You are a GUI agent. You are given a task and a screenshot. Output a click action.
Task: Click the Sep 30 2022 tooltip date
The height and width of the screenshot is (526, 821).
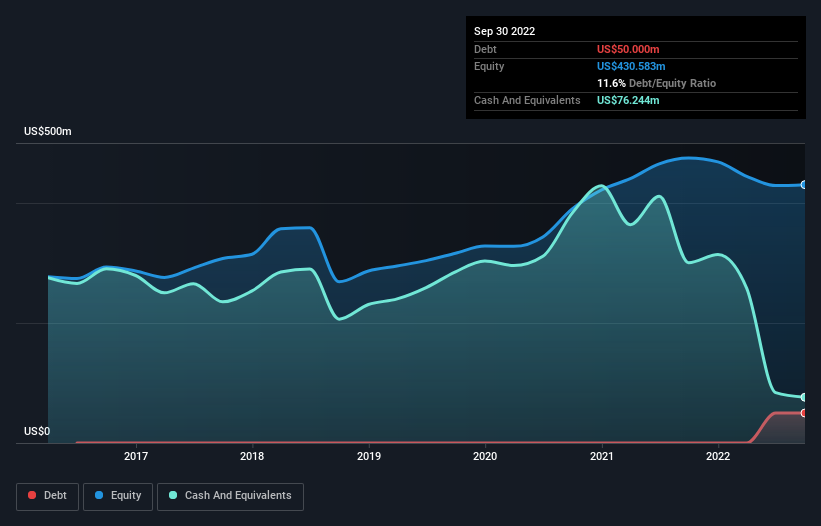[504, 31]
